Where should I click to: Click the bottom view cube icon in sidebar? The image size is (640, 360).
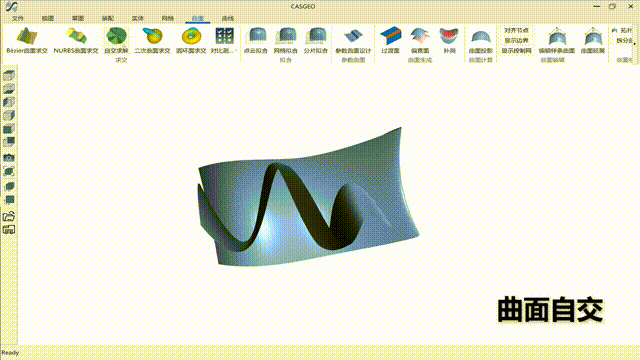tap(9, 89)
